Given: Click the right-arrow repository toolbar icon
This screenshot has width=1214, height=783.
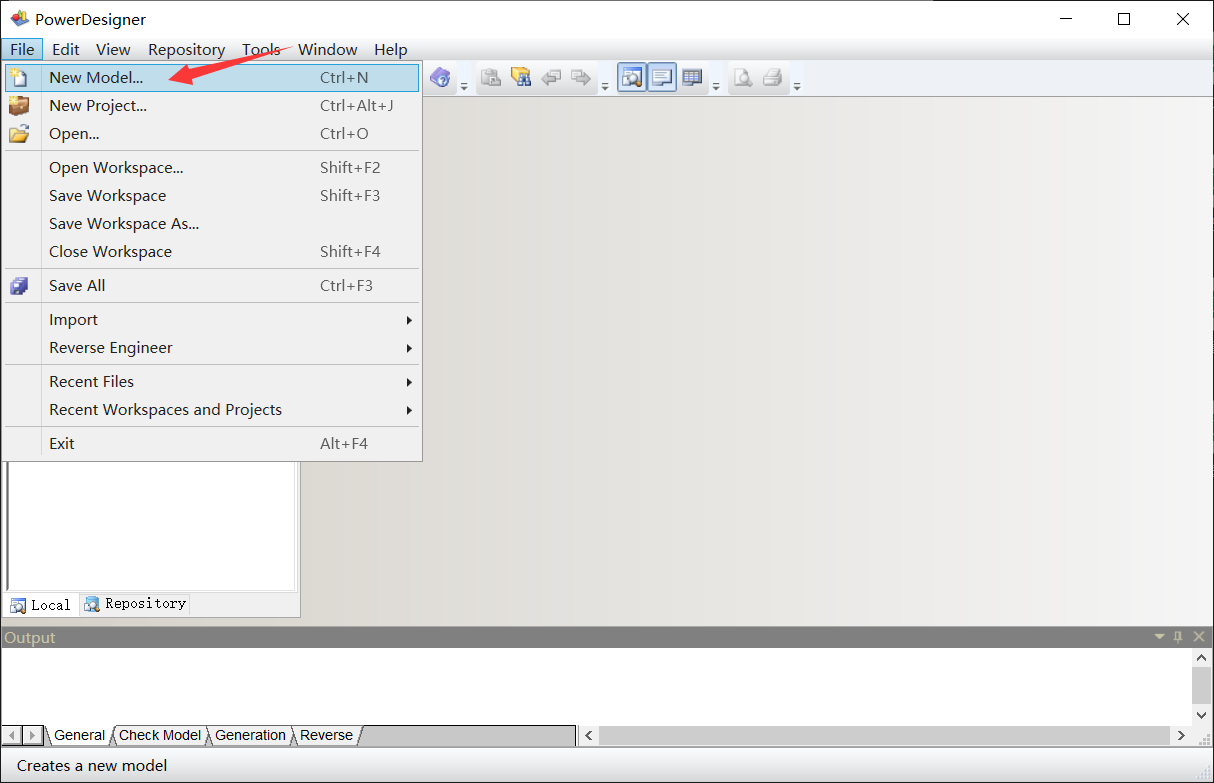Looking at the screenshot, I should [x=581, y=78].
